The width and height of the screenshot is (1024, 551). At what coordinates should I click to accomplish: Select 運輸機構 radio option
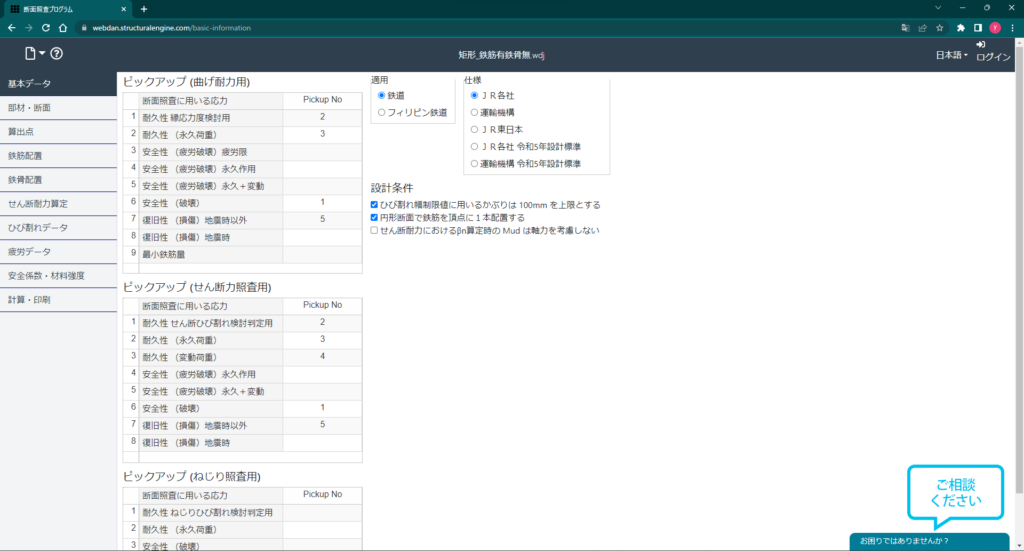pyautogui.click(x=474, y=112)
